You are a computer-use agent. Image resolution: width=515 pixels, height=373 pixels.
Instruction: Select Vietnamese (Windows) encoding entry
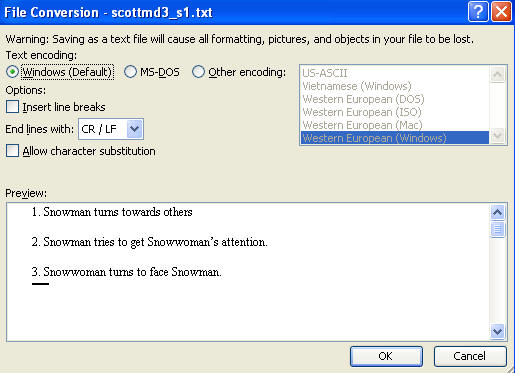point(395,86)
